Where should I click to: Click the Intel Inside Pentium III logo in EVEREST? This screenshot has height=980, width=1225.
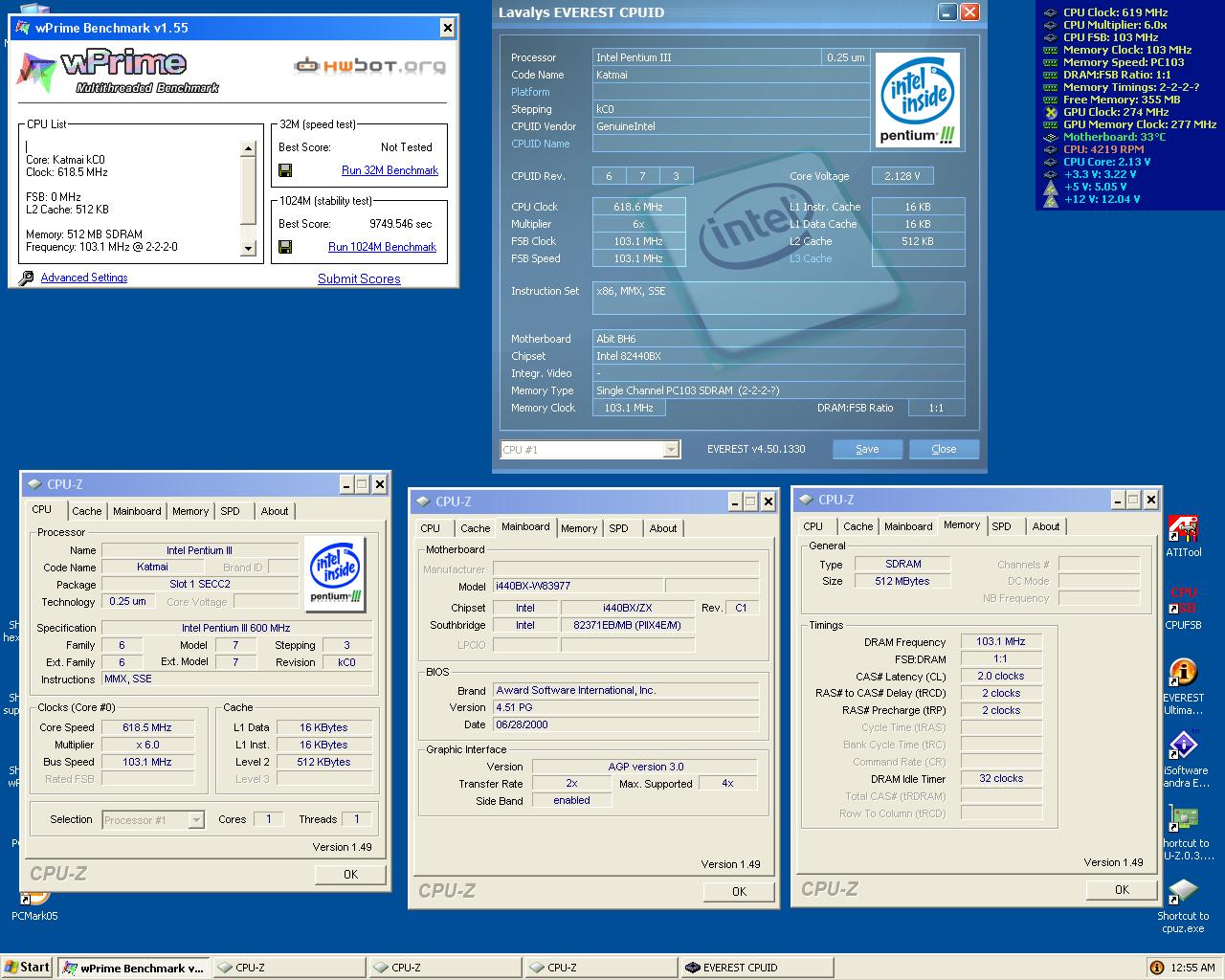click(x=918, y=100)
